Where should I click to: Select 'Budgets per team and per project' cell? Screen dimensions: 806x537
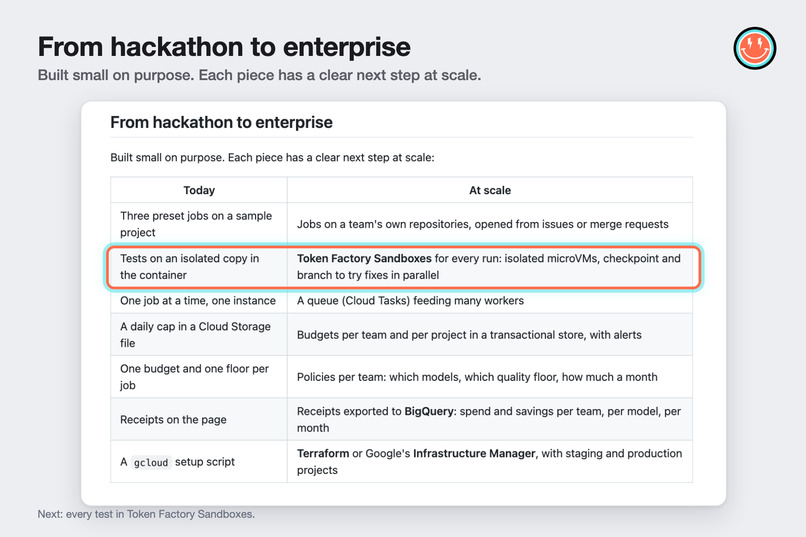click(490, 335)
